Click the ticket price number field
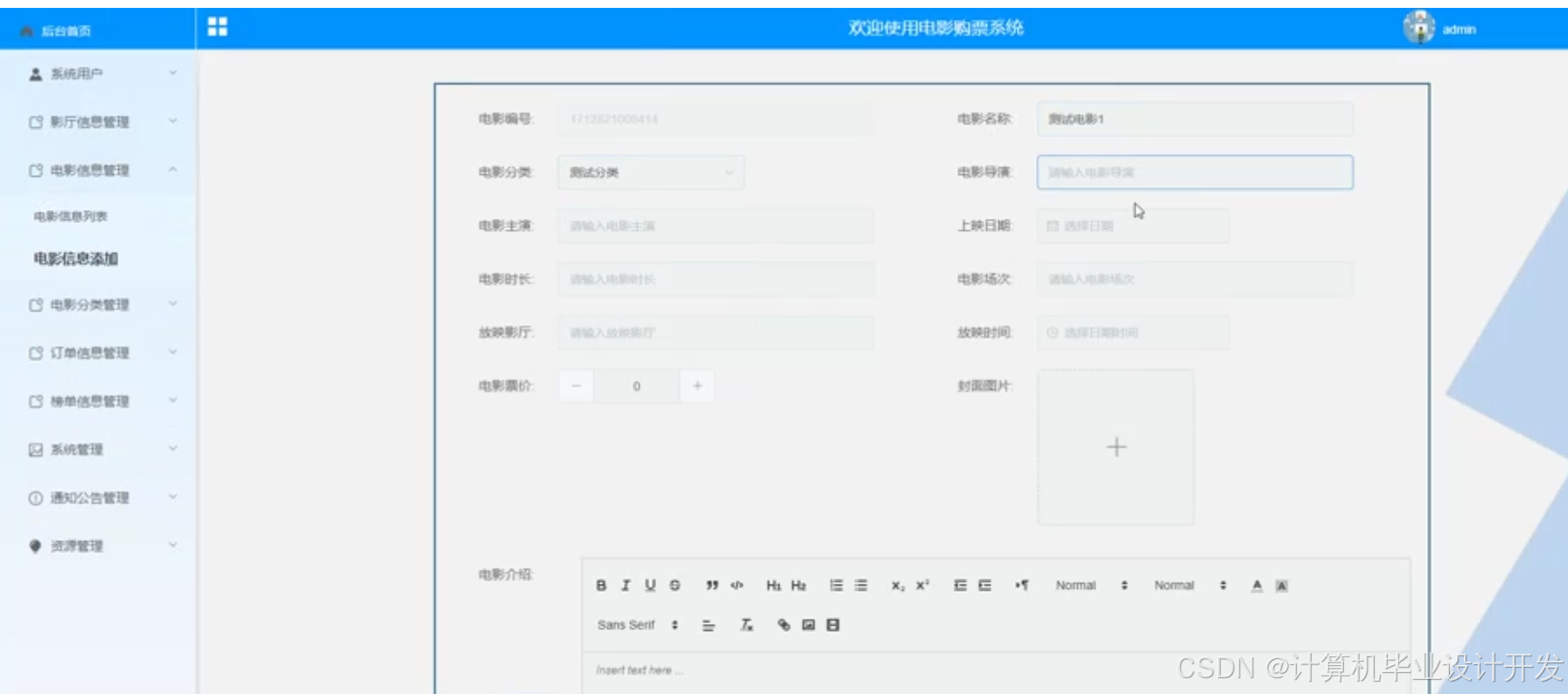Screen dimensions: 1568x694 [x=636, y=386]
